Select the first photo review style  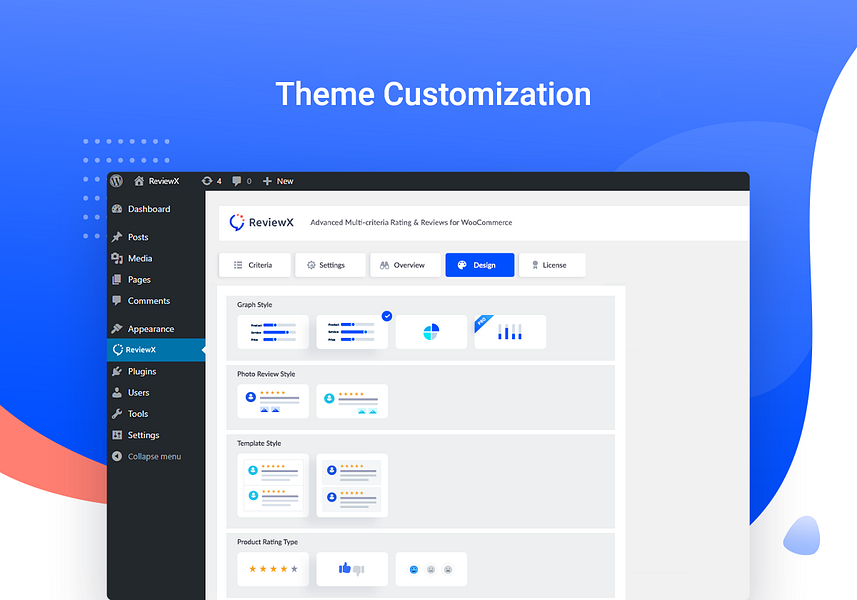pos(273,401)
